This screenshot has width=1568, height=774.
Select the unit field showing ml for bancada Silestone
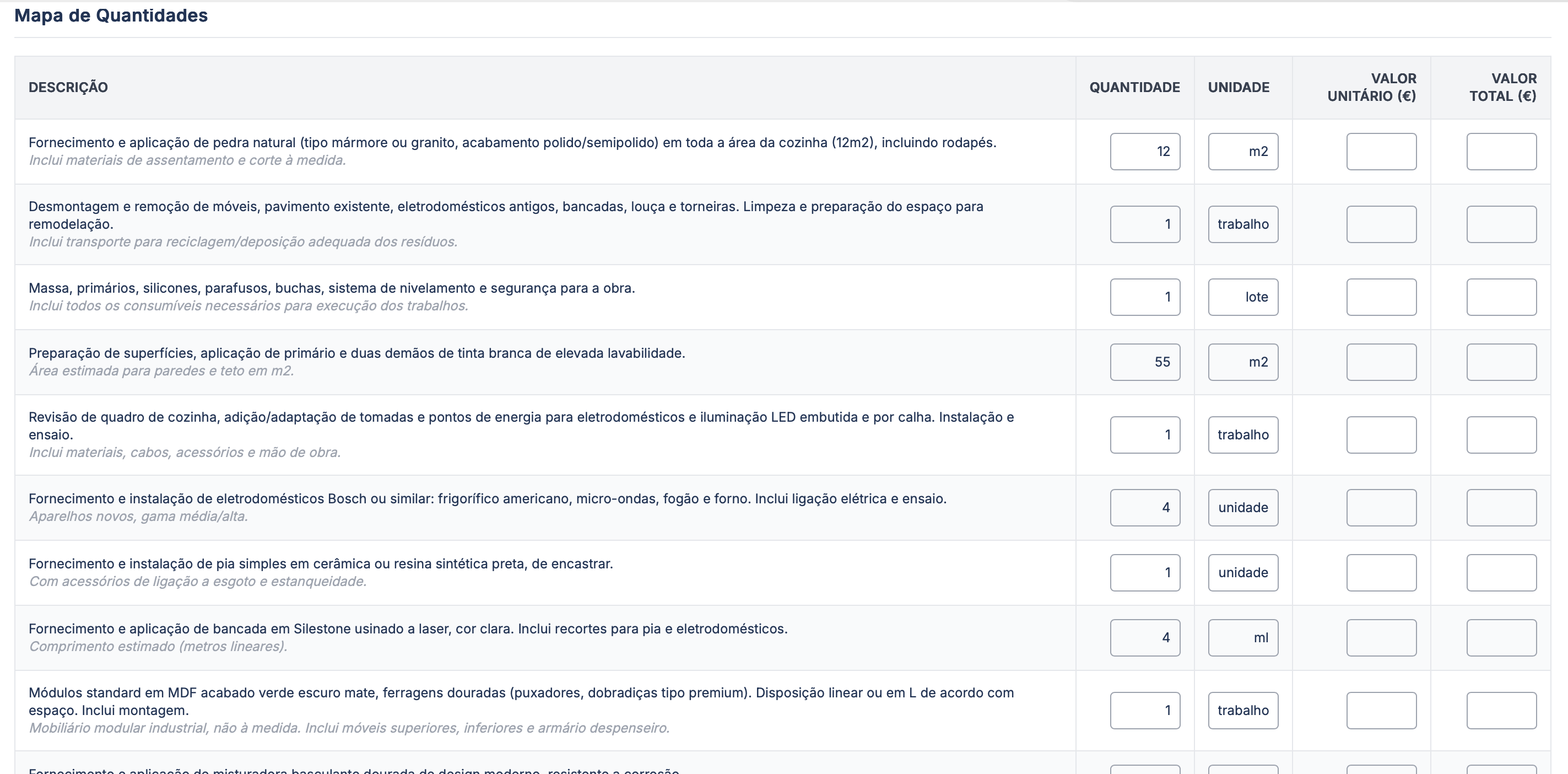(1243, 637)
